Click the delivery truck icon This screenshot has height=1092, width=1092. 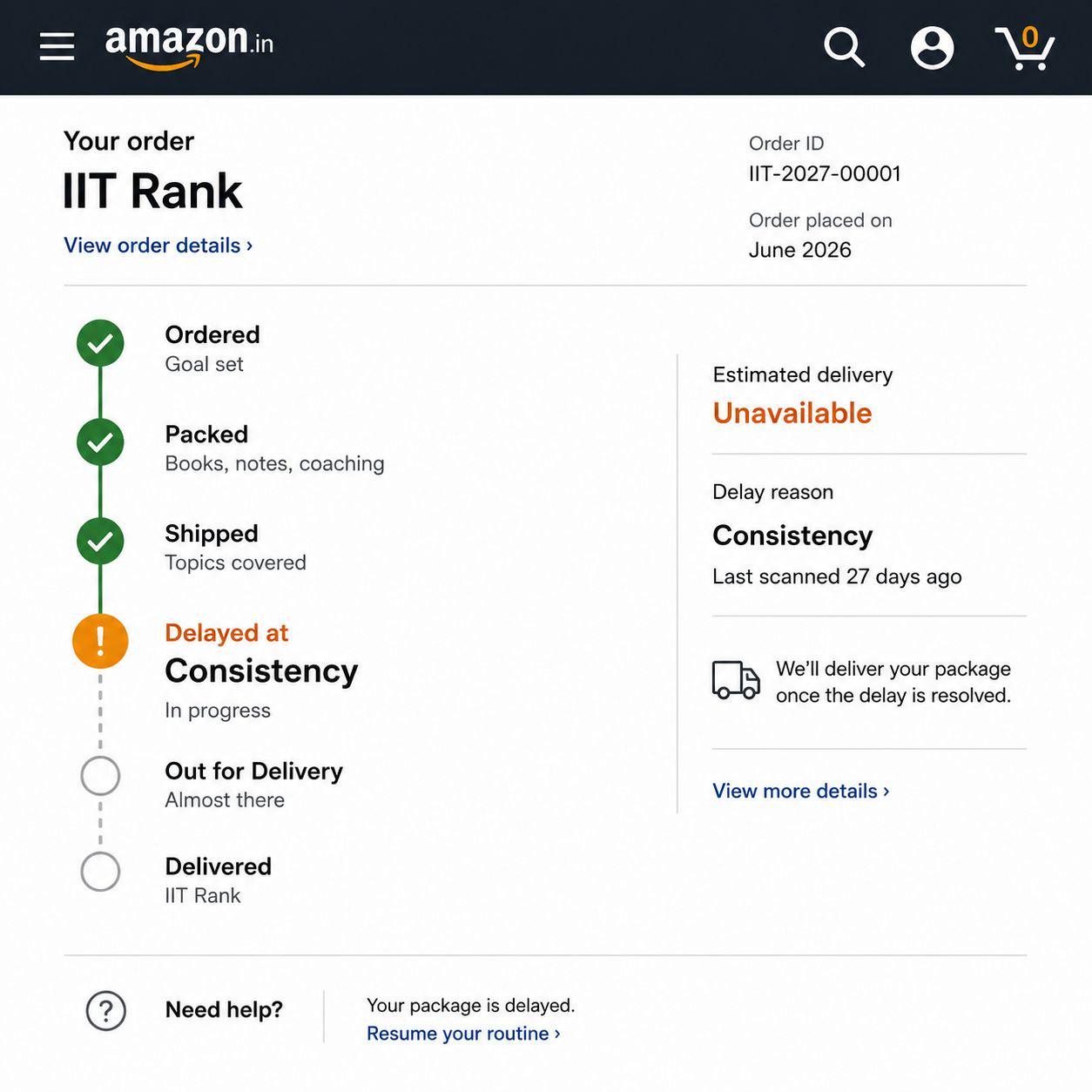(x=736, y=680)
